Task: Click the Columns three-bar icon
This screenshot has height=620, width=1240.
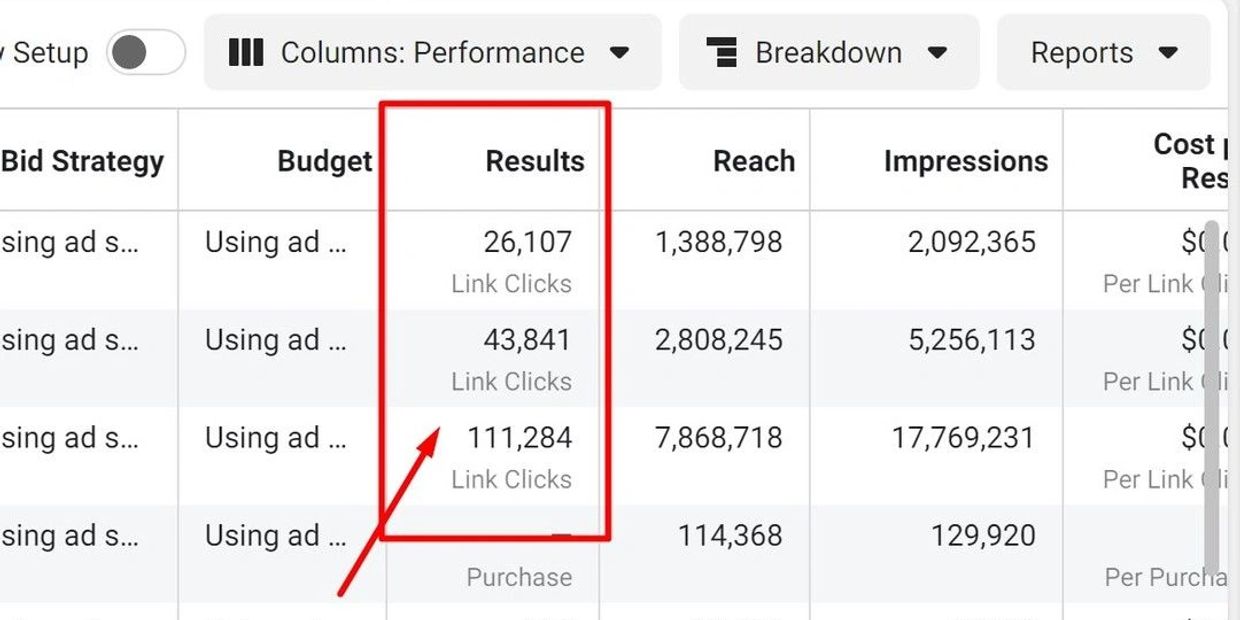Action: pos(246,52)
